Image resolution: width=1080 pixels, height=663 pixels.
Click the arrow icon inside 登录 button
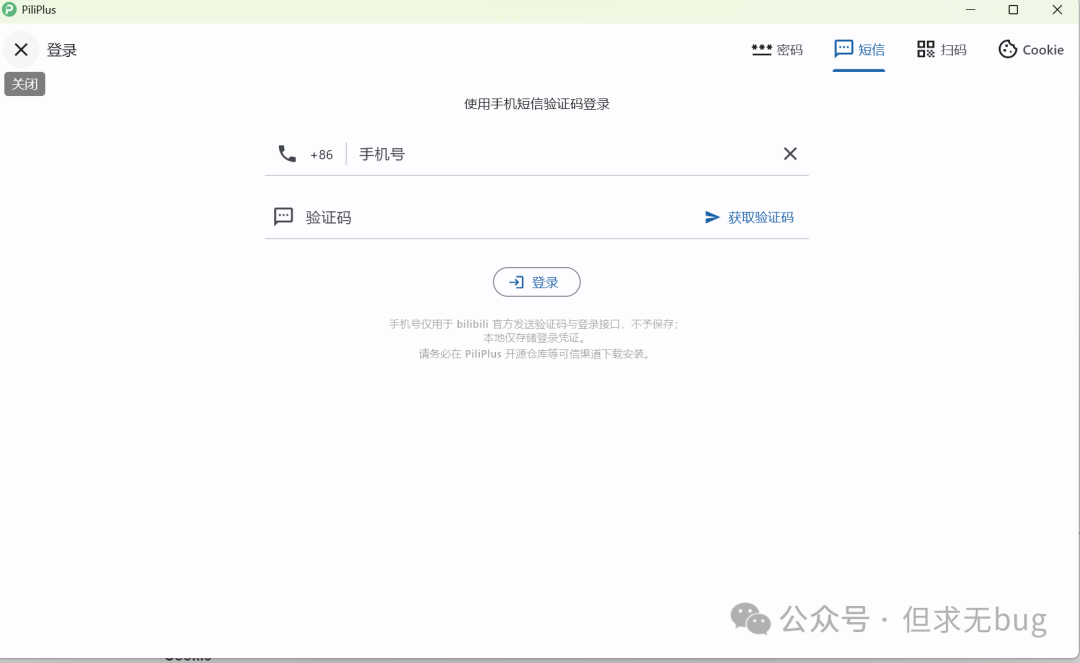[x=517, y=282]
